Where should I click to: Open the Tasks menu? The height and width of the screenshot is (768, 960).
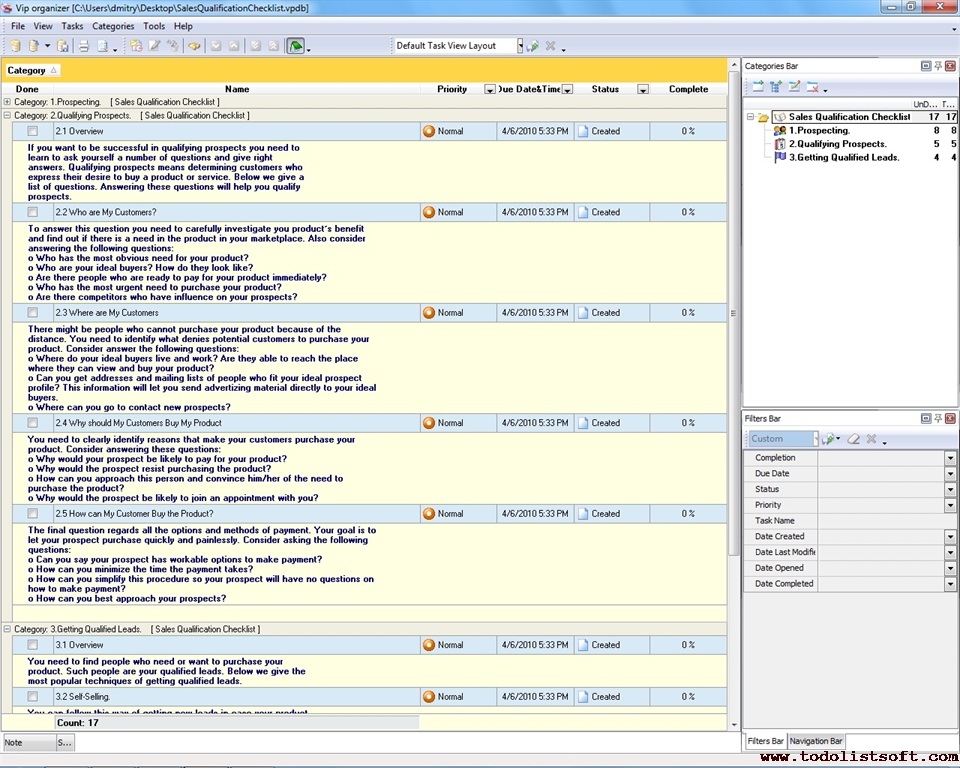72,26
